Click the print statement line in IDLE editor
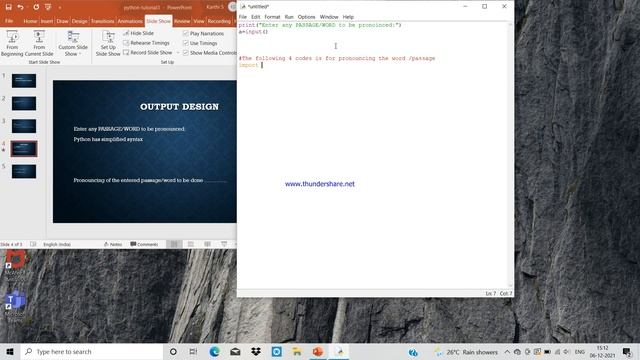Image resolution: width=640 pixels, height=360 pixels. 320,25
